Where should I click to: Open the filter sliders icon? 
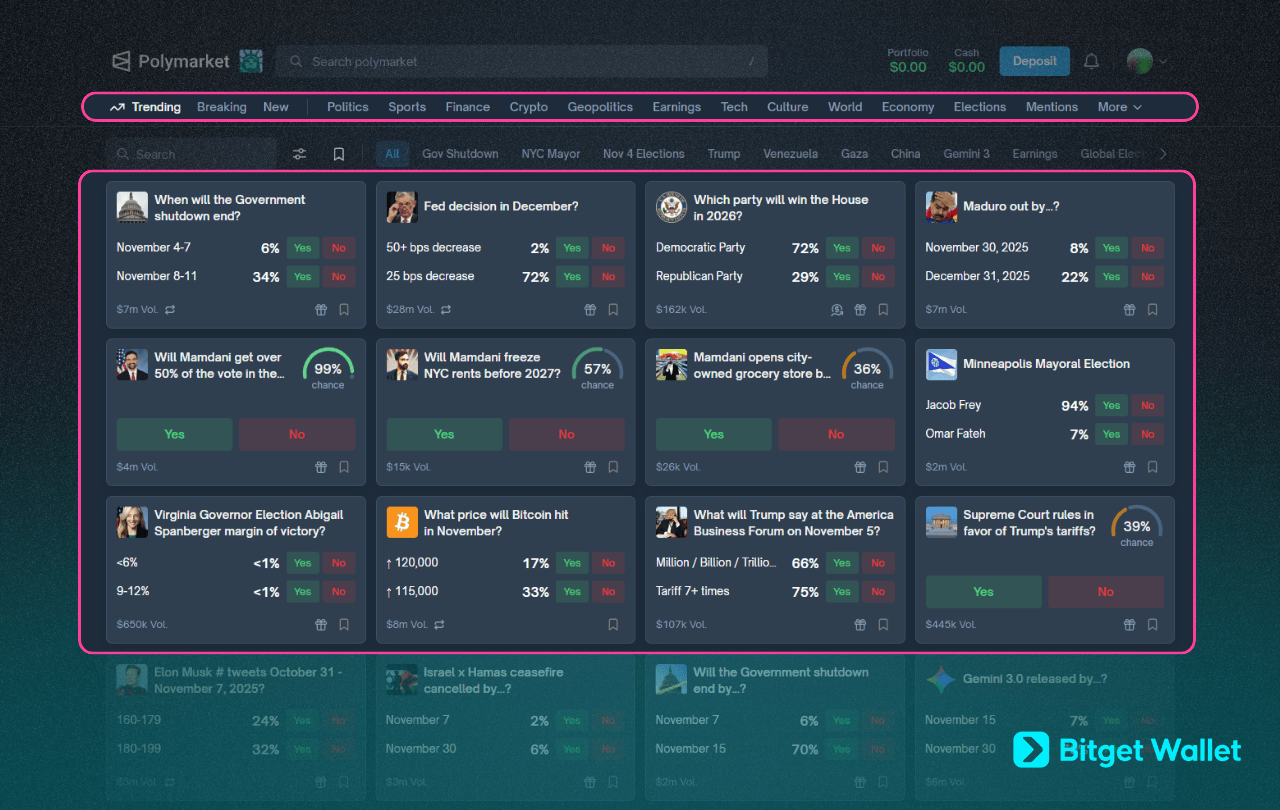300,154
